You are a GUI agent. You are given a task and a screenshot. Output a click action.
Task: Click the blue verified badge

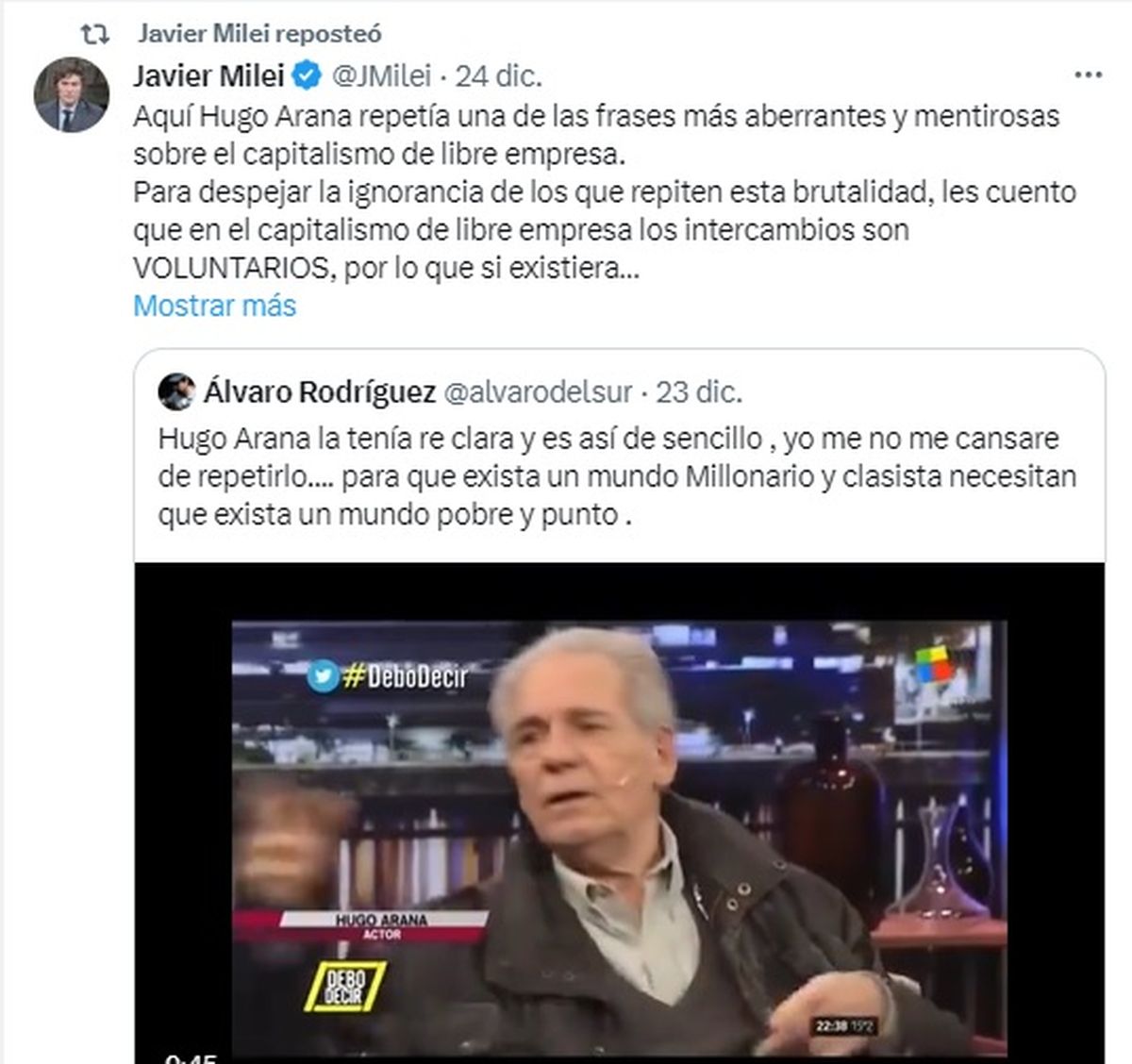click(309, 75)
